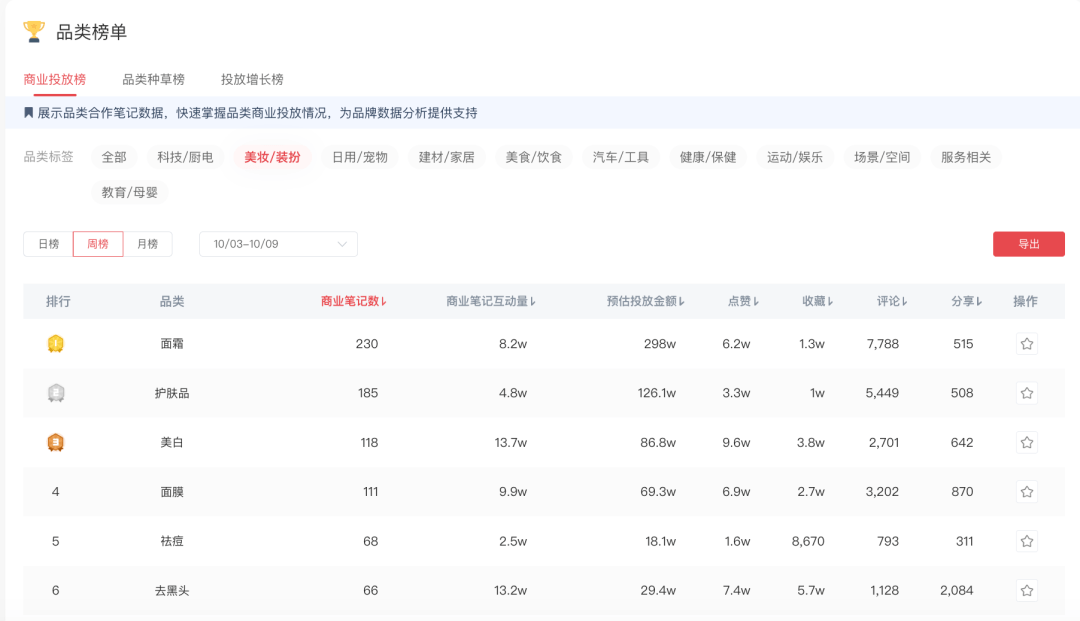The image size is (1080, 621).
Task: Filter by 服务相关 tag
Action: click(x=966, y=157)
